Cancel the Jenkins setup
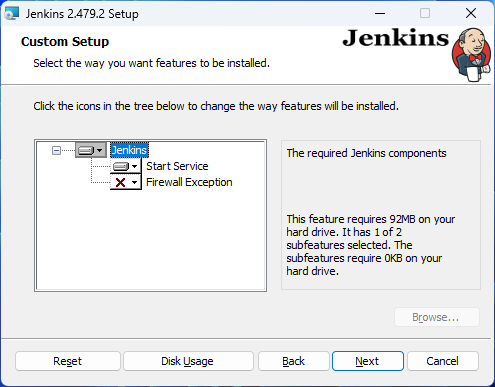495x387 pixels. pyautogui.click(x=443, y=361)
